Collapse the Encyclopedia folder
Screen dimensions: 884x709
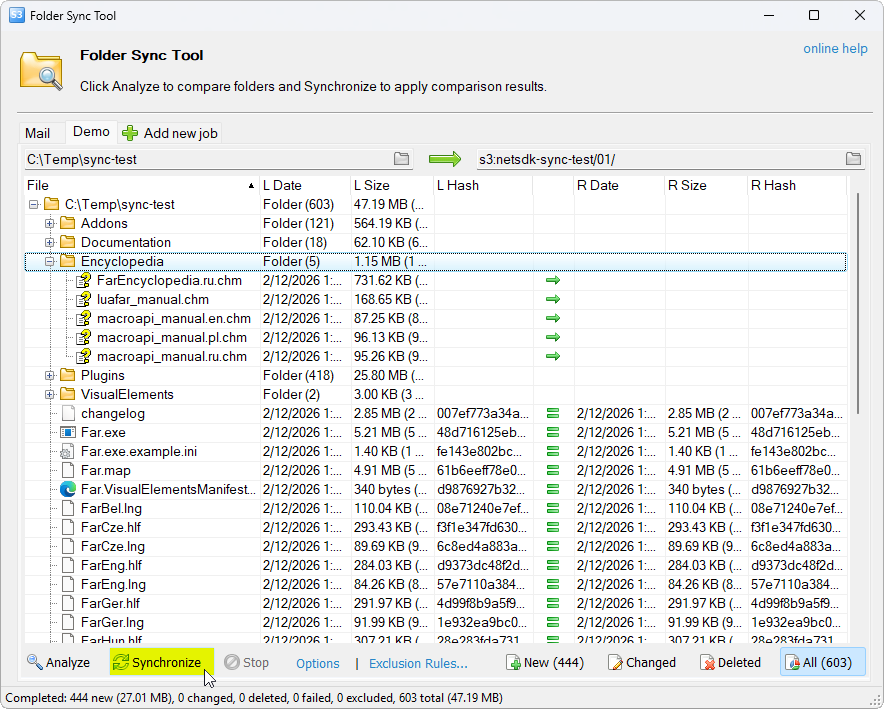(50, 262)
